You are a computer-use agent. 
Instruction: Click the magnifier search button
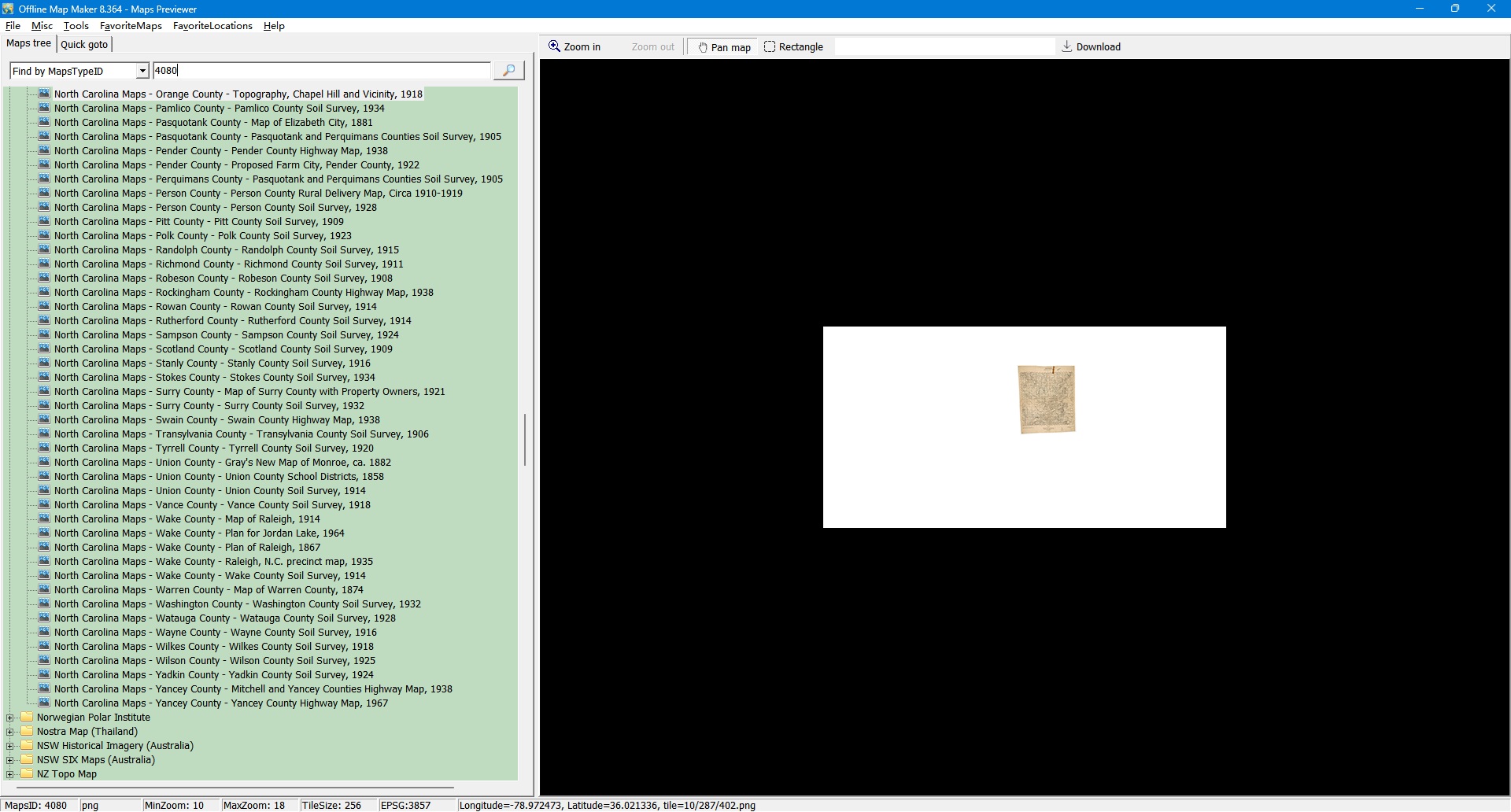click(x=508, y=71)
